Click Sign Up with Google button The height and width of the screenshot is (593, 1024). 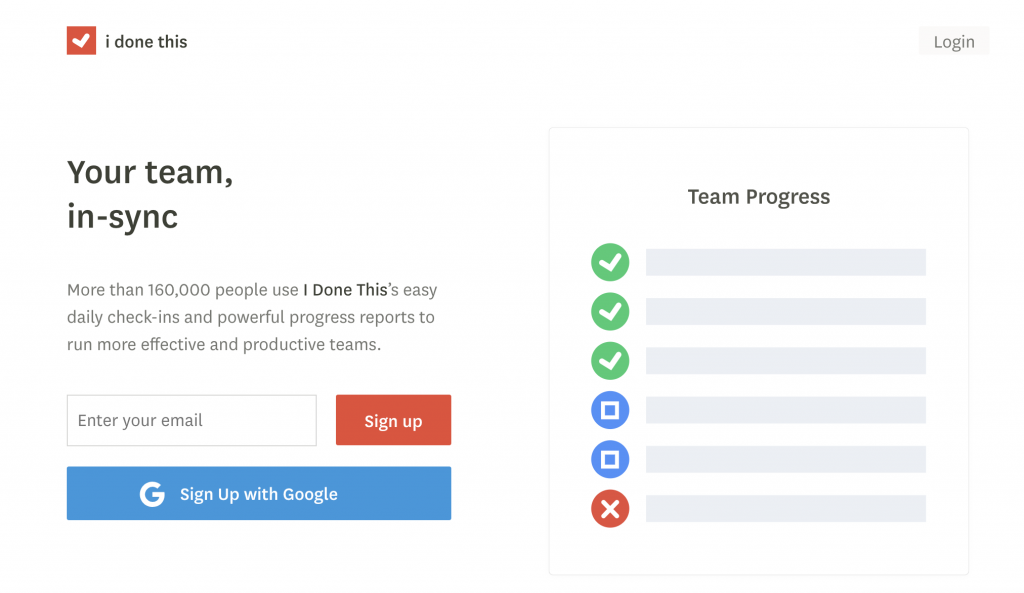[x=259, y=494]
